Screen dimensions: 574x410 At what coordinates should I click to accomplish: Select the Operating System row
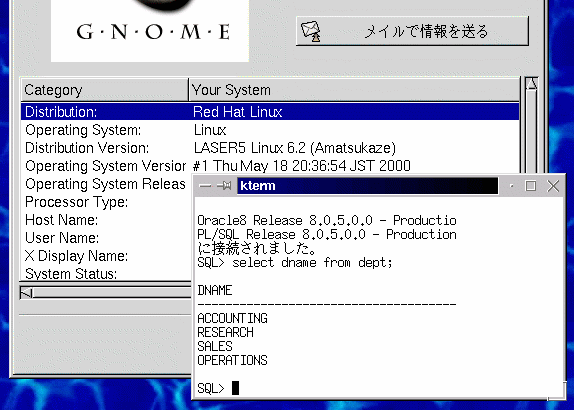tap(270, 130)
